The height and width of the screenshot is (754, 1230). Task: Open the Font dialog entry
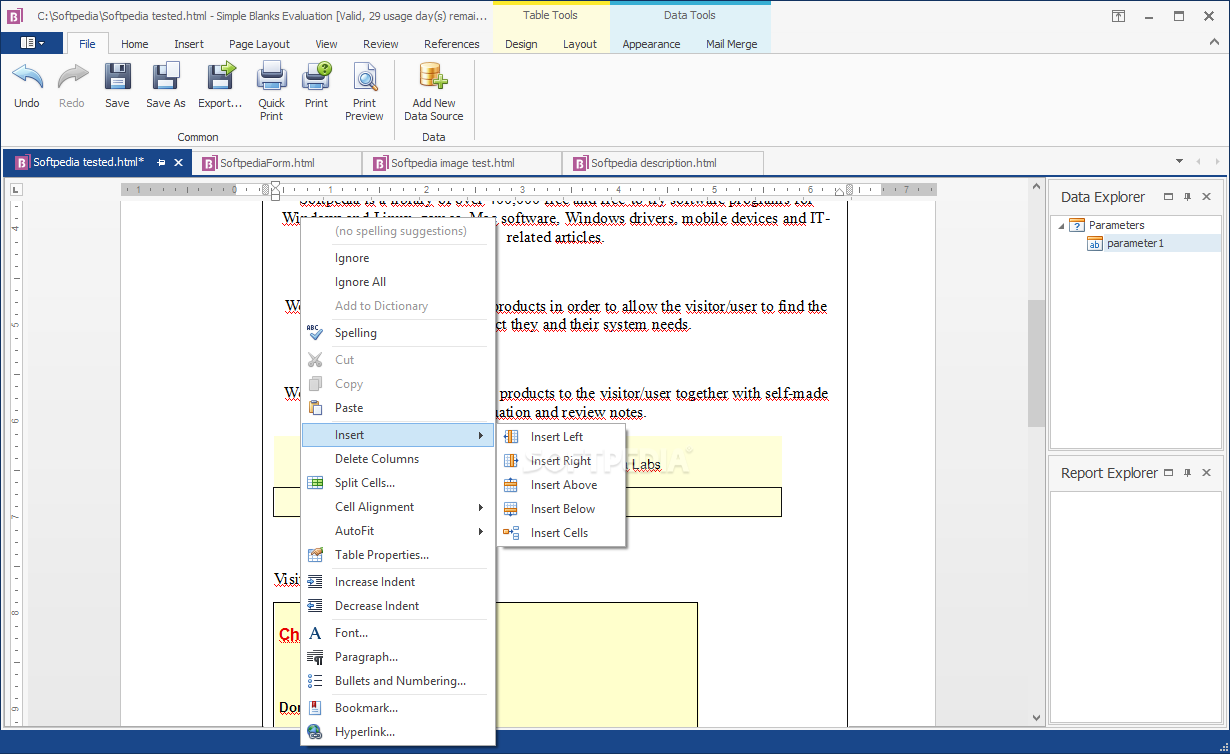398,633
